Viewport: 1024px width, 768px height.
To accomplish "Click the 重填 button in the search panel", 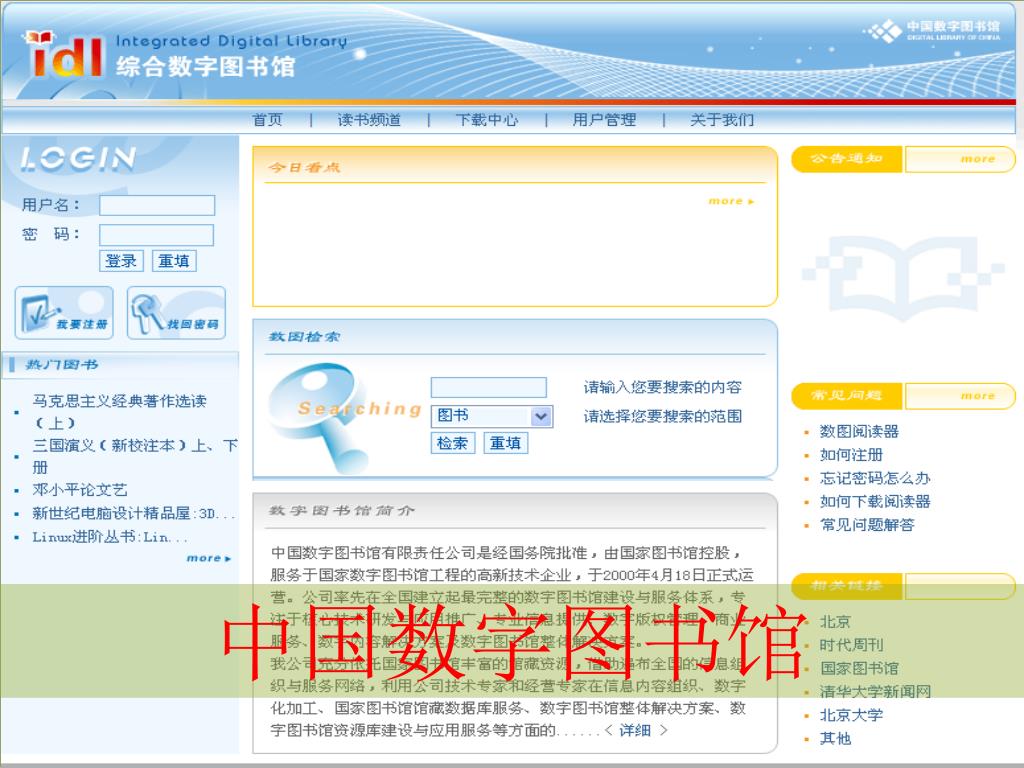I will click(x=505, y=443).
